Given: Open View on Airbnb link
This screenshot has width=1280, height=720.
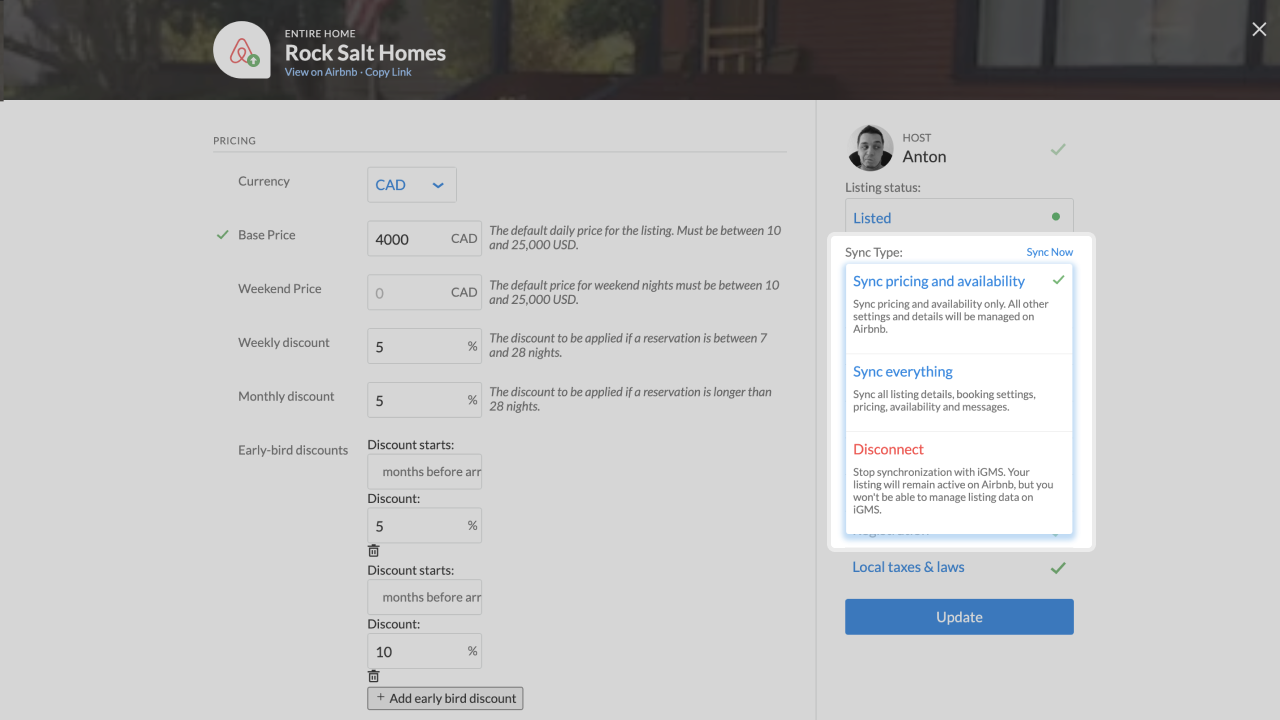Looking at the screenshot, I should [322, 72].
